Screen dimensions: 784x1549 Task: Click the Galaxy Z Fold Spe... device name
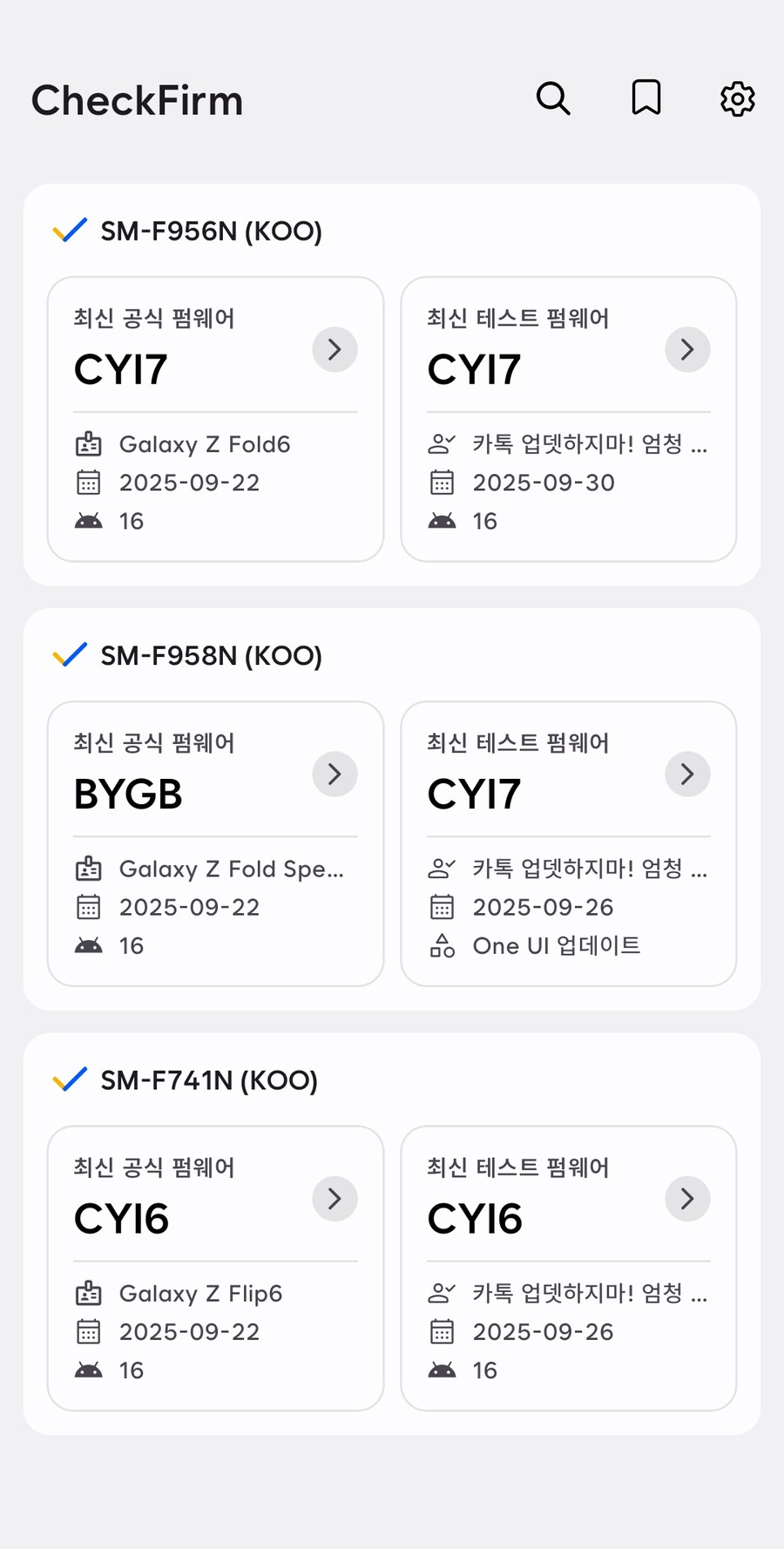[231, 869]
